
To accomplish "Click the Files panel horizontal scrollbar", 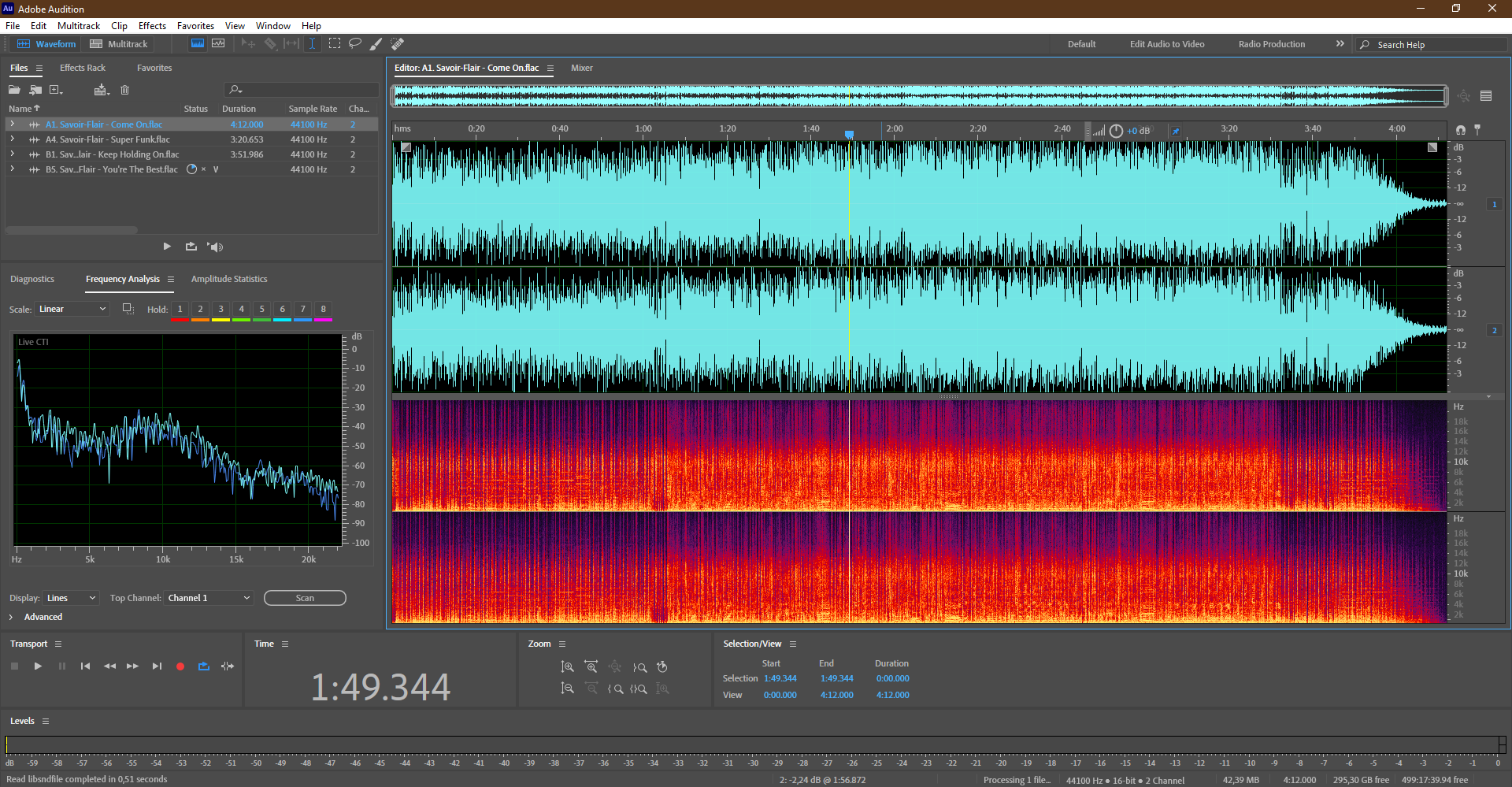I will tap(72, 230).
